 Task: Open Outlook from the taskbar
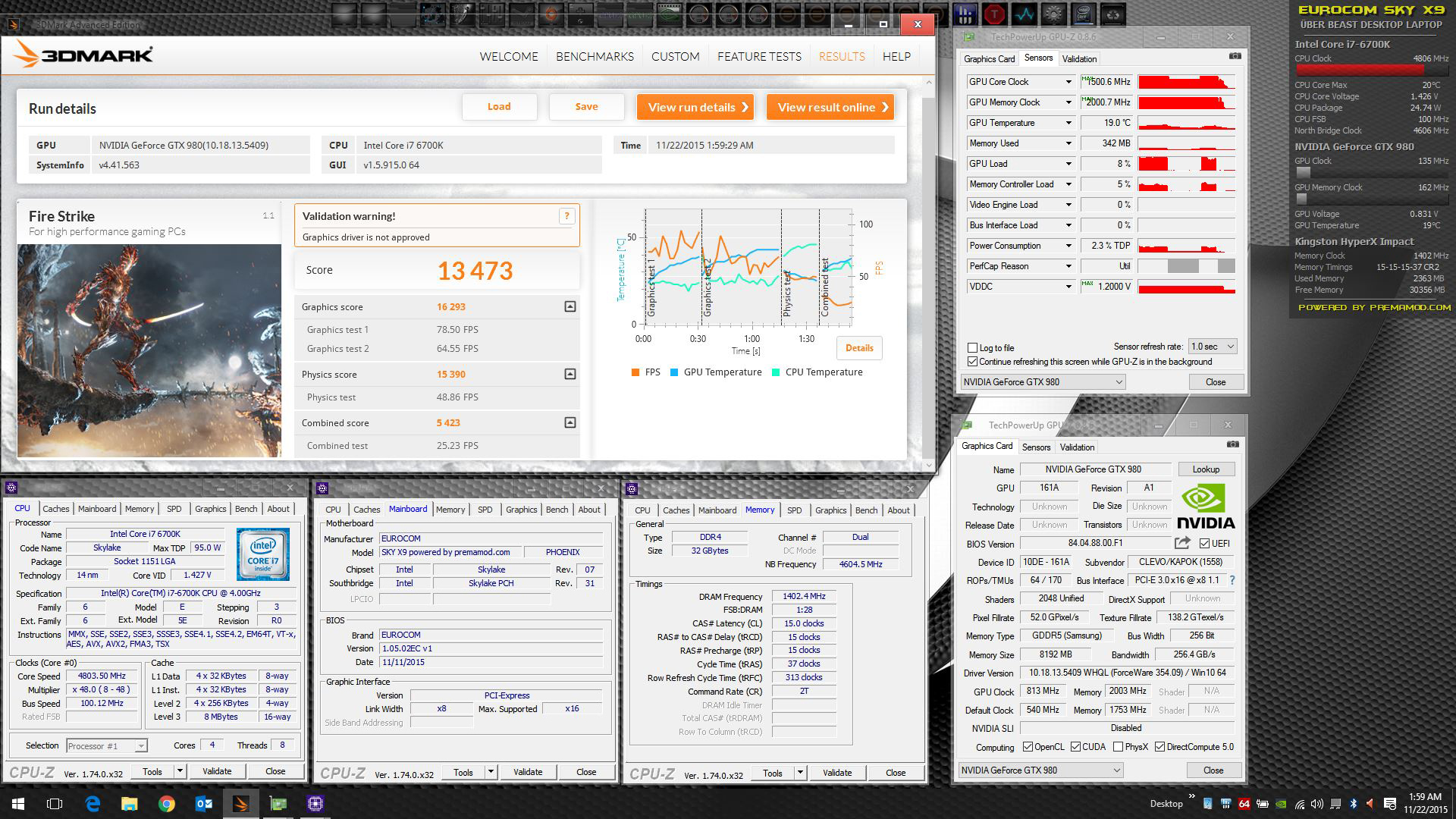[x=204, y=804]
